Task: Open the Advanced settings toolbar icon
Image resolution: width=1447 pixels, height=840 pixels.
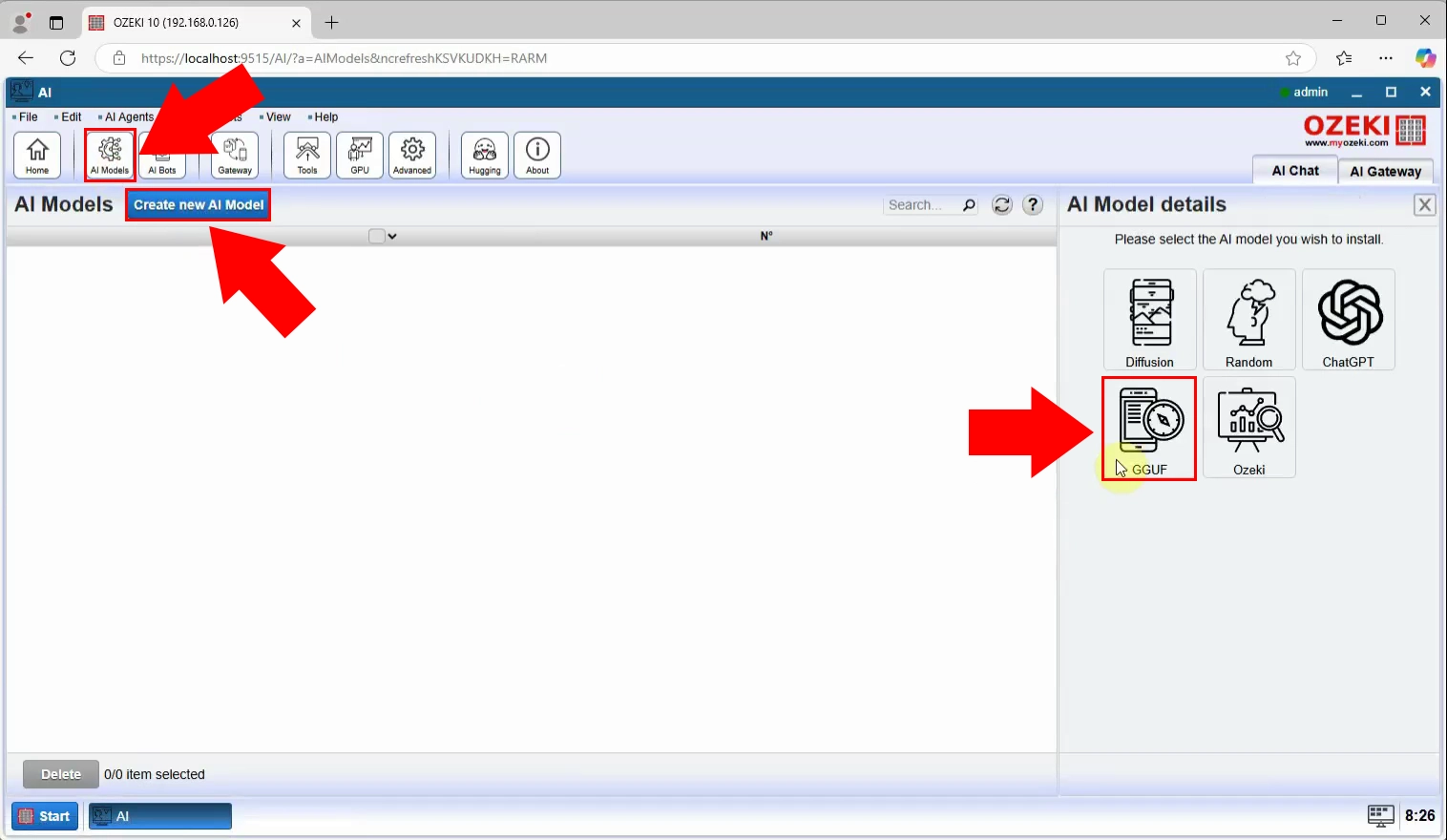Action: 412,155
